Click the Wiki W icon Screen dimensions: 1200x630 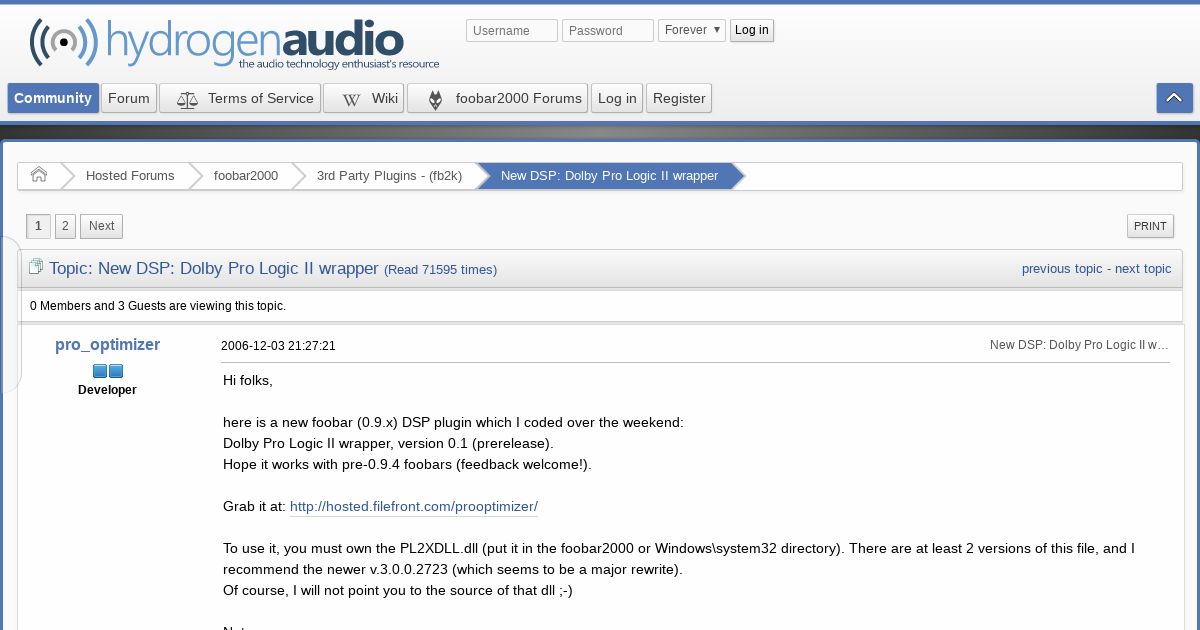[351, 99]
